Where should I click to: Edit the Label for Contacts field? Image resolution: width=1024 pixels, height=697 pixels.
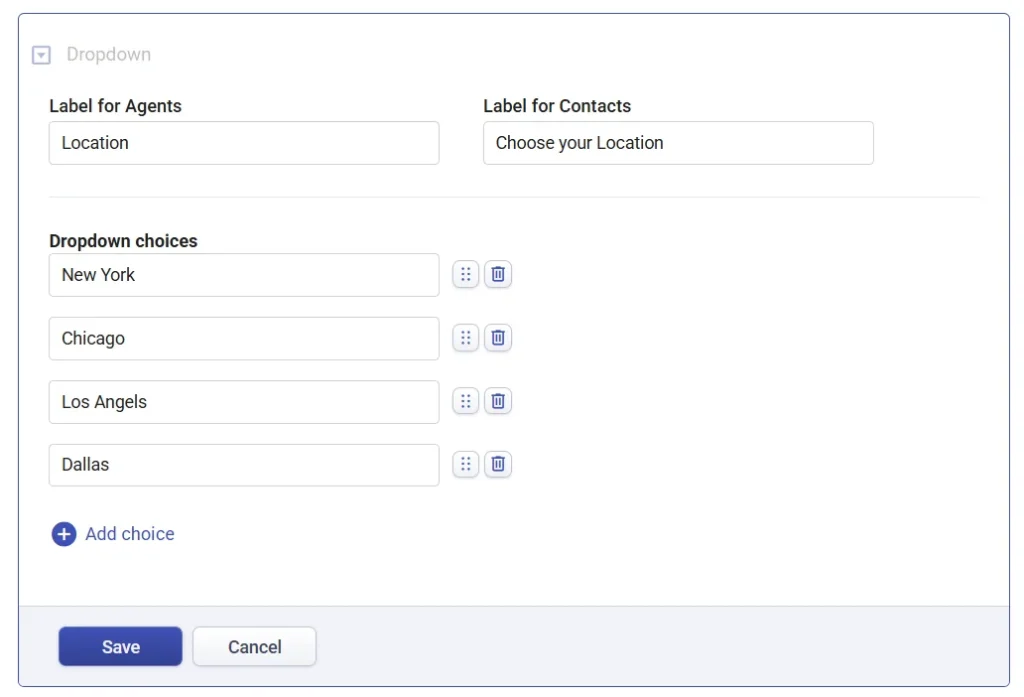point(678,143)
